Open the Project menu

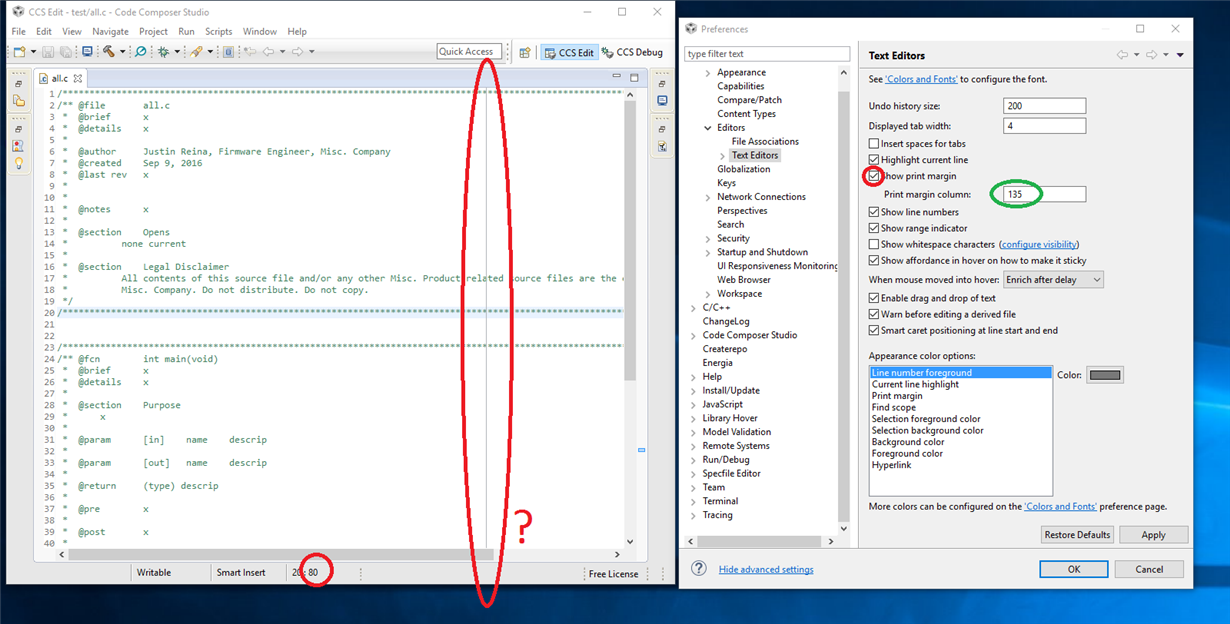(x=153, y=31)
